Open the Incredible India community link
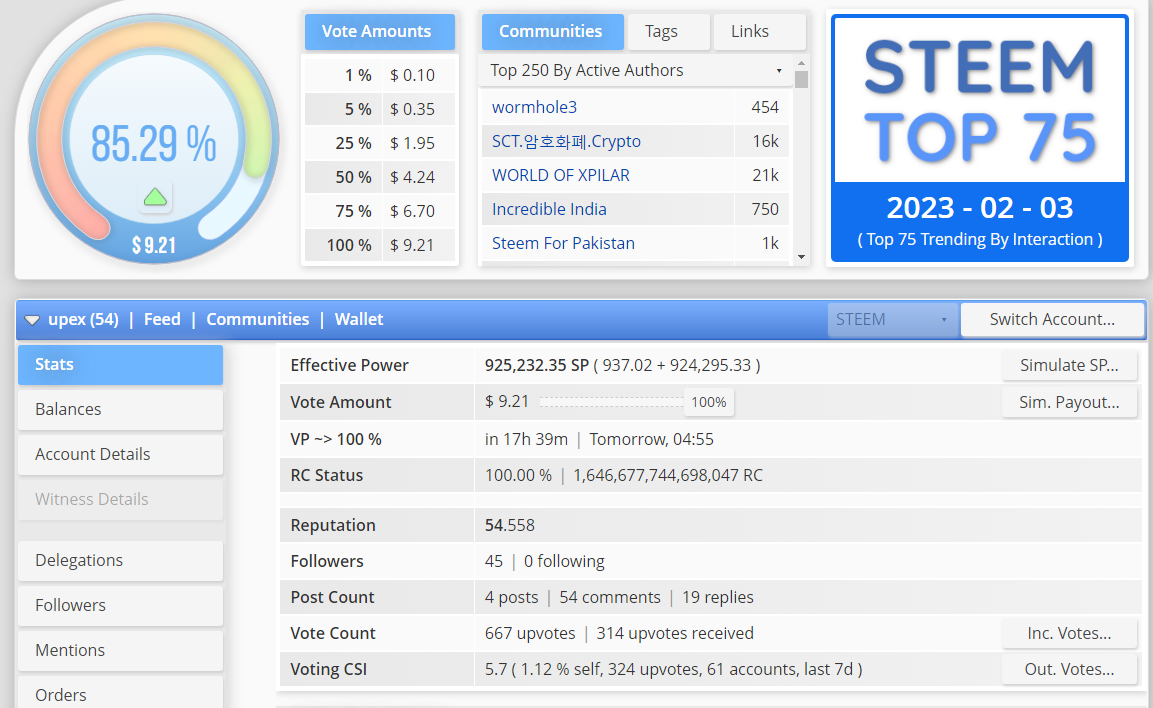The width and height of the screenshot is (1153, 708). [x=549, y=210]
